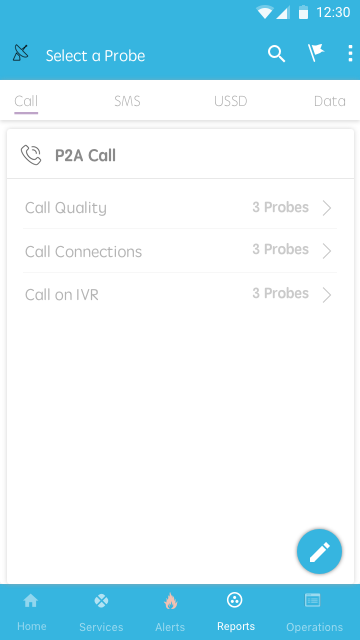This screenshot has height=640, width=360.
Task: Switch to the USSD tab
Action: 231,101
